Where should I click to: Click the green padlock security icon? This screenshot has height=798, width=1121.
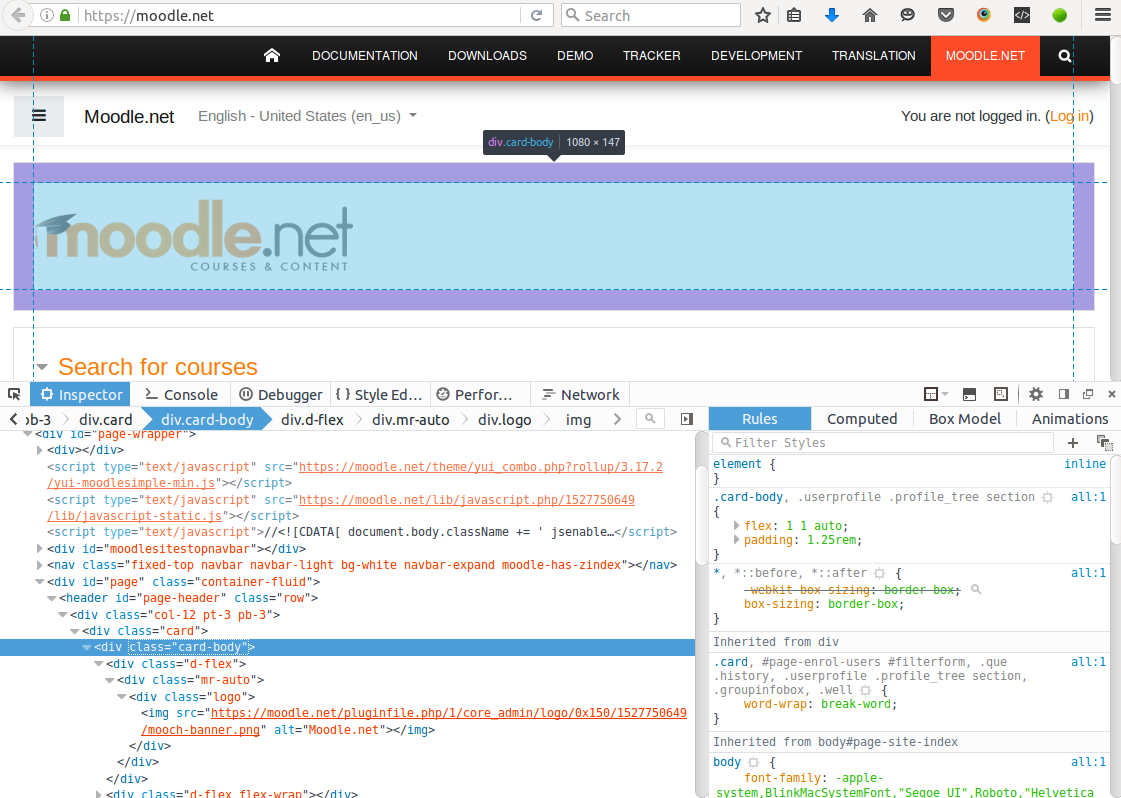tap(65, 15)
